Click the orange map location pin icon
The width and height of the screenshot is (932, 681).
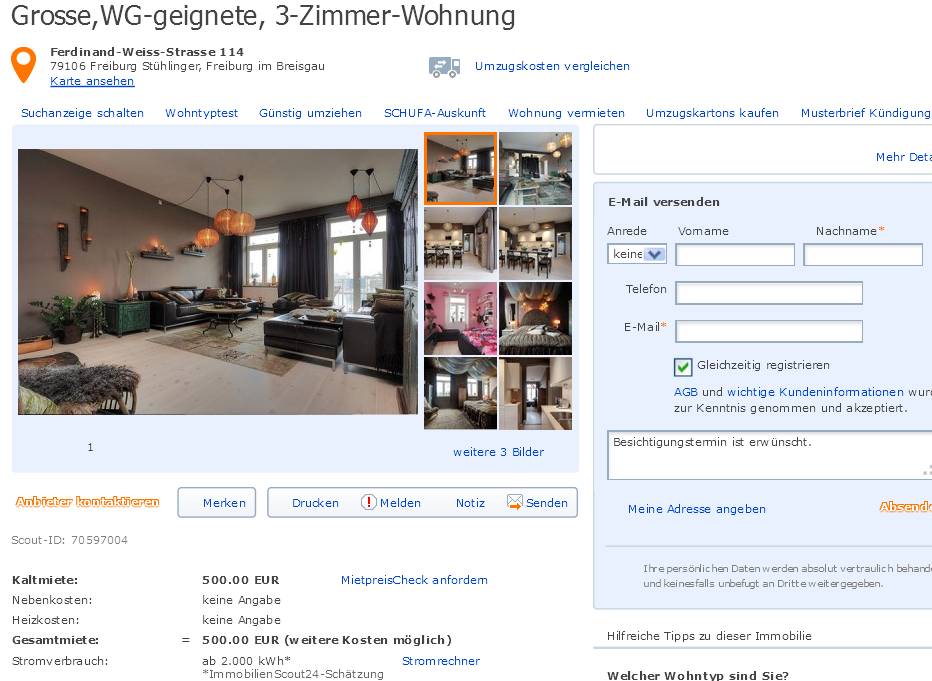click(x=24, y=65)
